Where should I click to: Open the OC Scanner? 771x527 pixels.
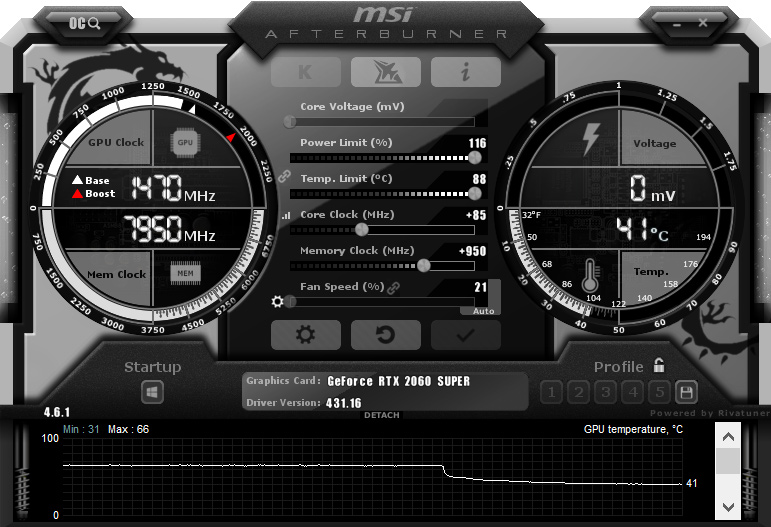84,23
